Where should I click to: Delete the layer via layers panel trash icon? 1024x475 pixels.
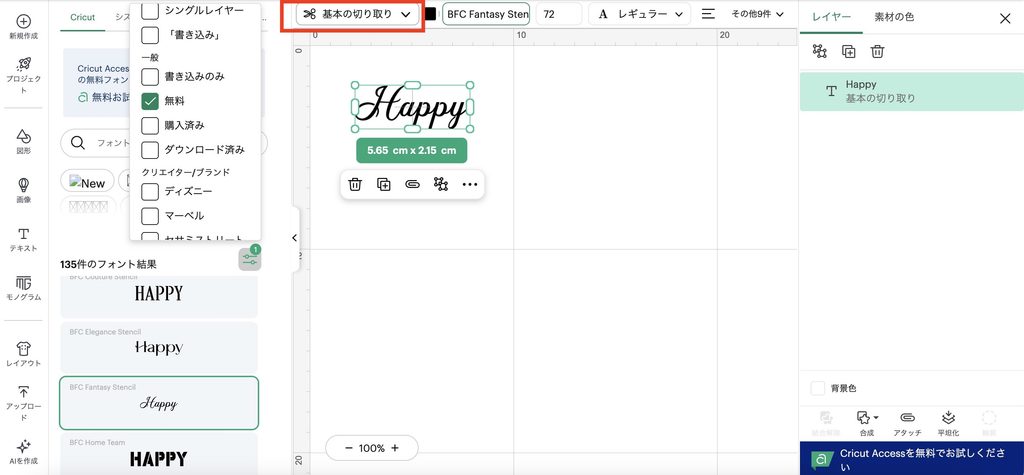[877, 52]
